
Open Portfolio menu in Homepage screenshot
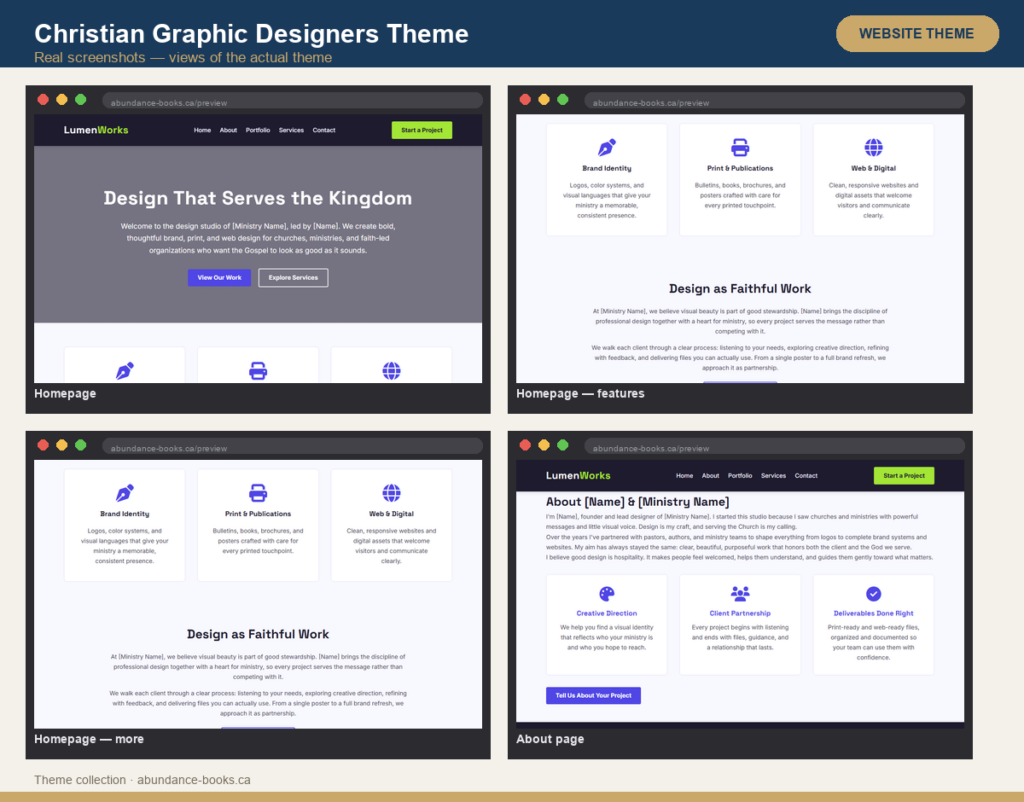click(x=258, y=130)
